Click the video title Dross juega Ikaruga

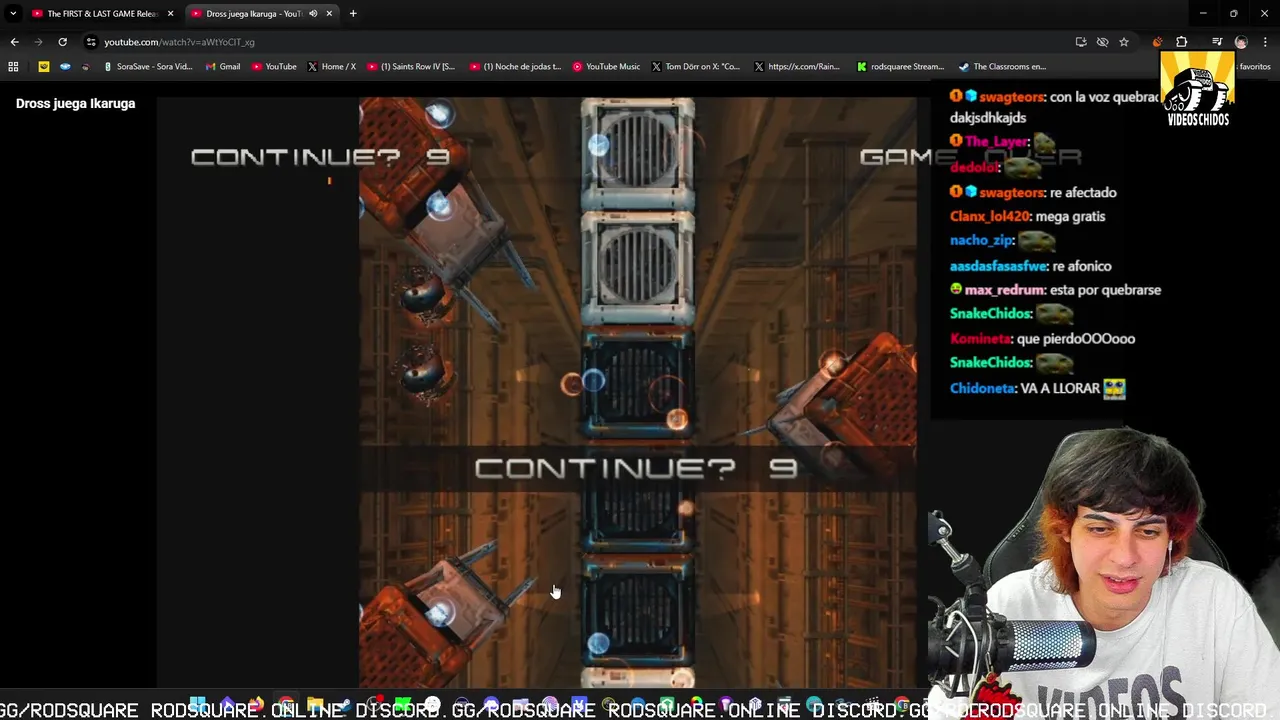(75, 103)
